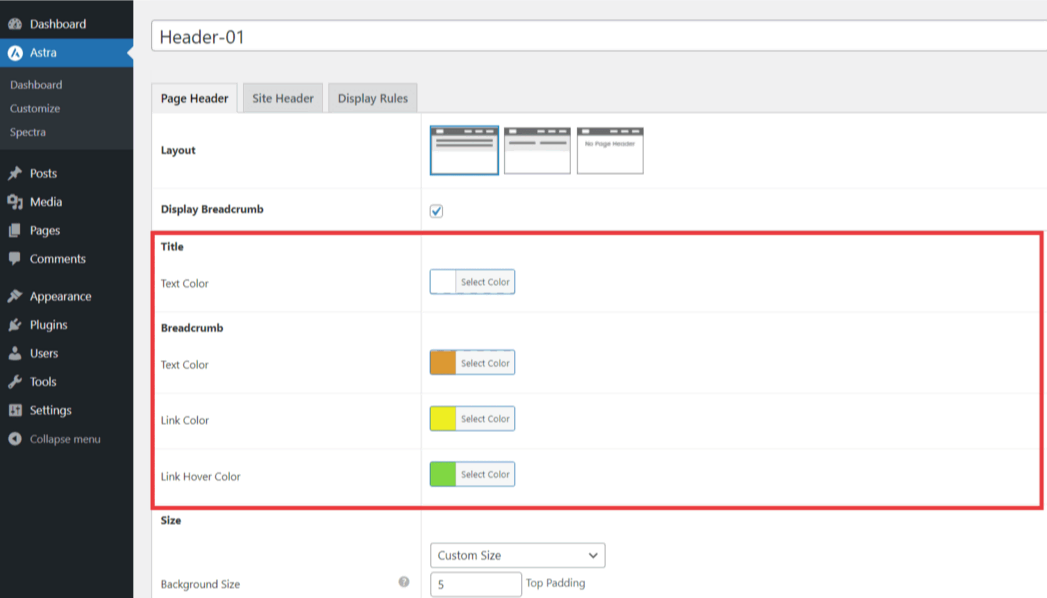The width and height of the screenshot is (1047, 598).
Task: Pick the Breadcrumb Link Color yellow swatch
Action: point(443,419)
